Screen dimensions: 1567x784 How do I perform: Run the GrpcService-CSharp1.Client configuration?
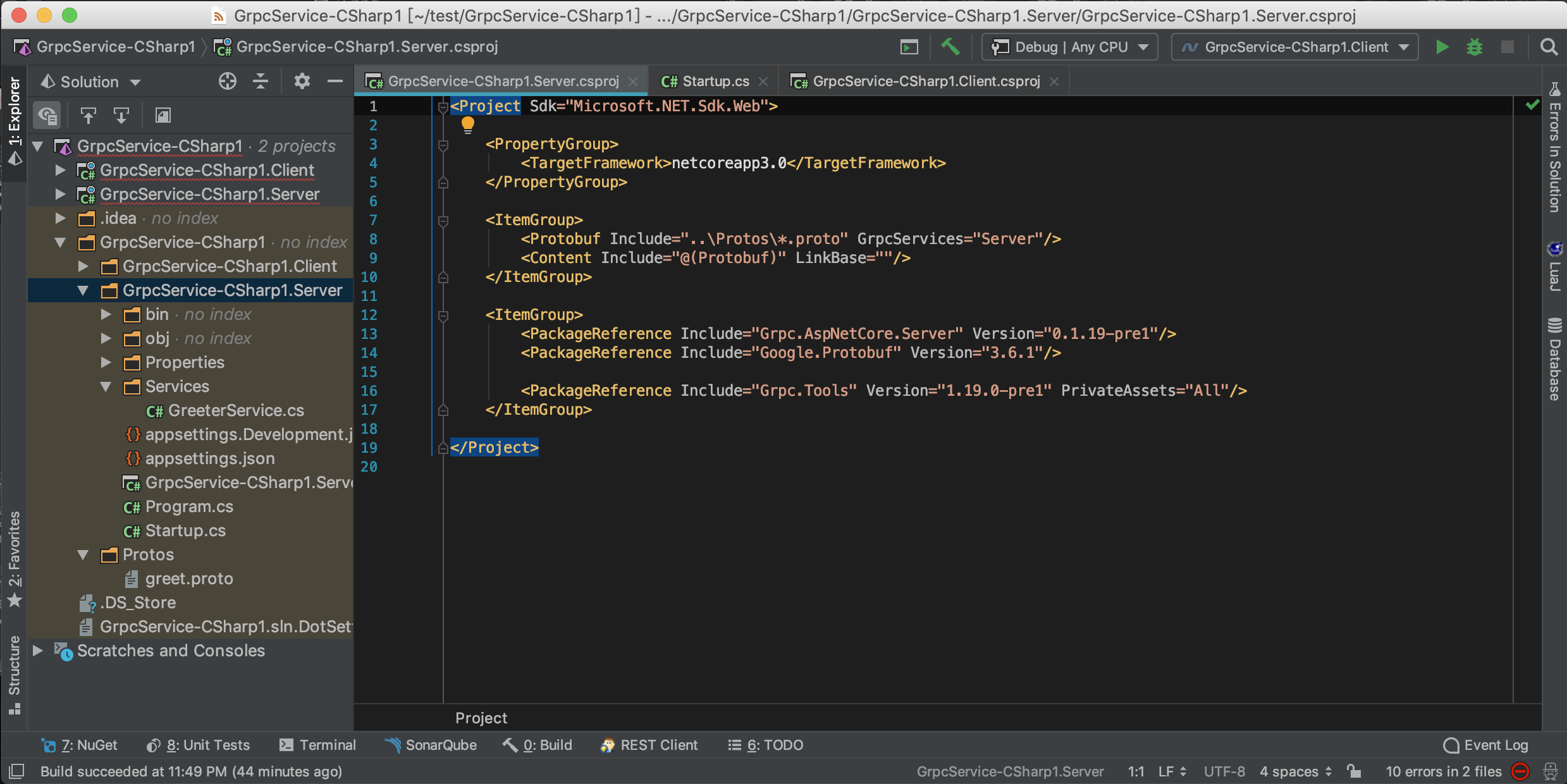(x=1442, y=47)
